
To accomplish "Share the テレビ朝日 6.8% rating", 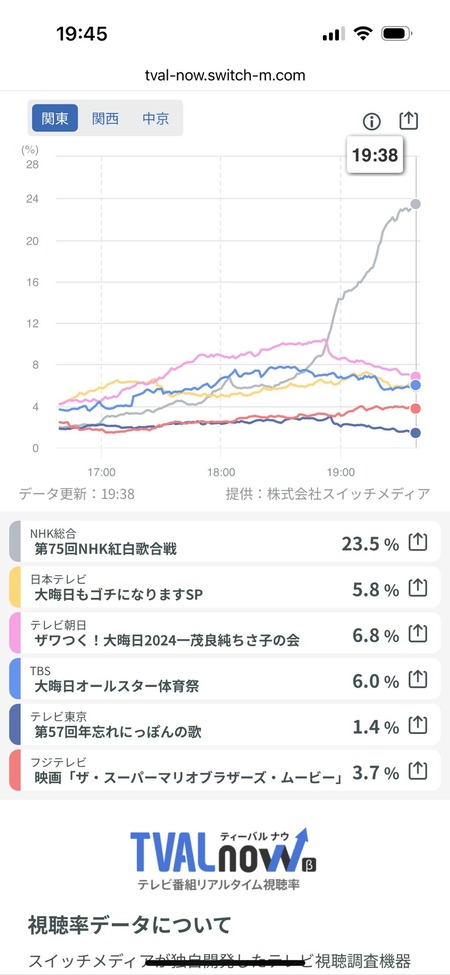I will (418, 634).
